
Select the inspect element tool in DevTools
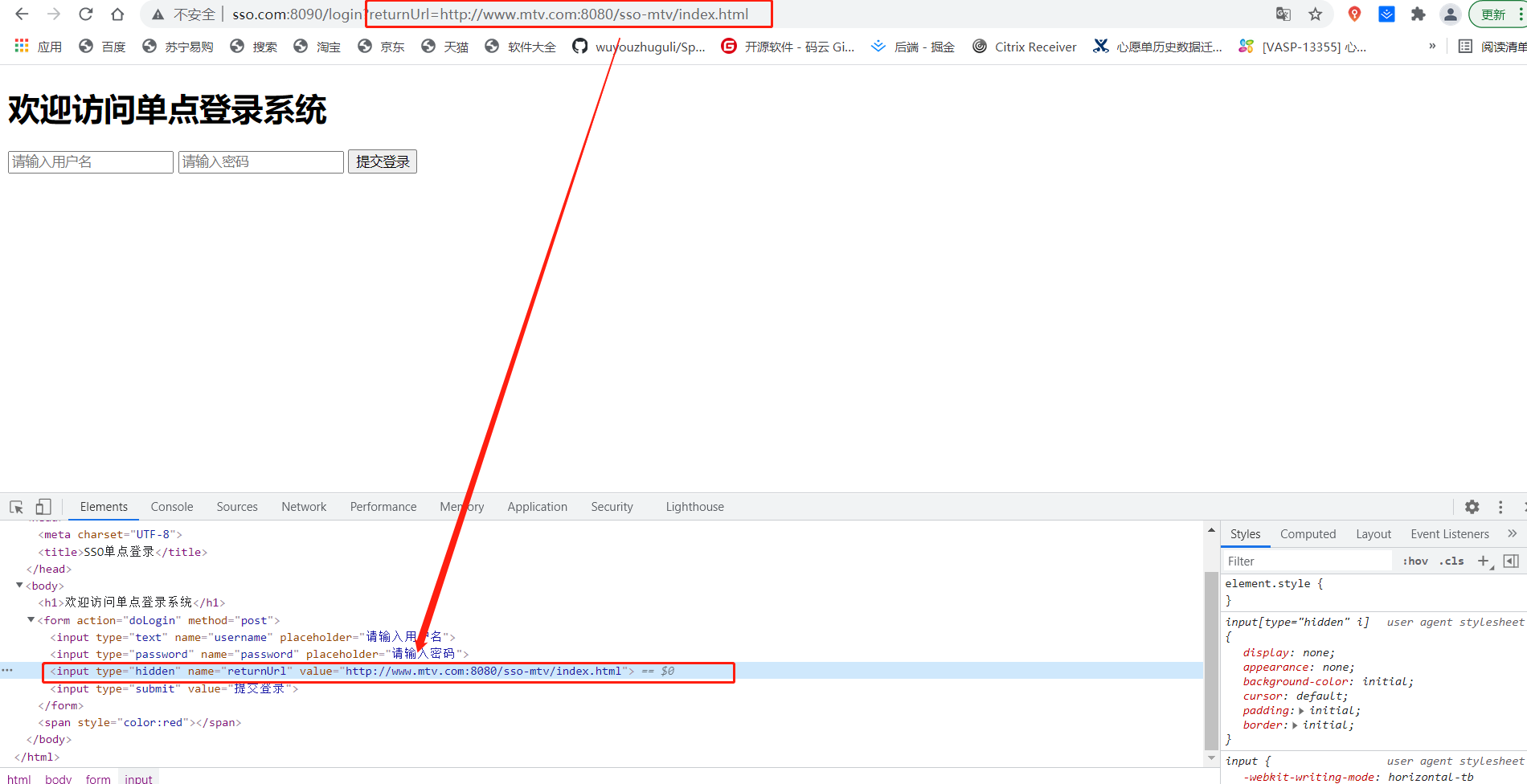(x=15, y=506)
